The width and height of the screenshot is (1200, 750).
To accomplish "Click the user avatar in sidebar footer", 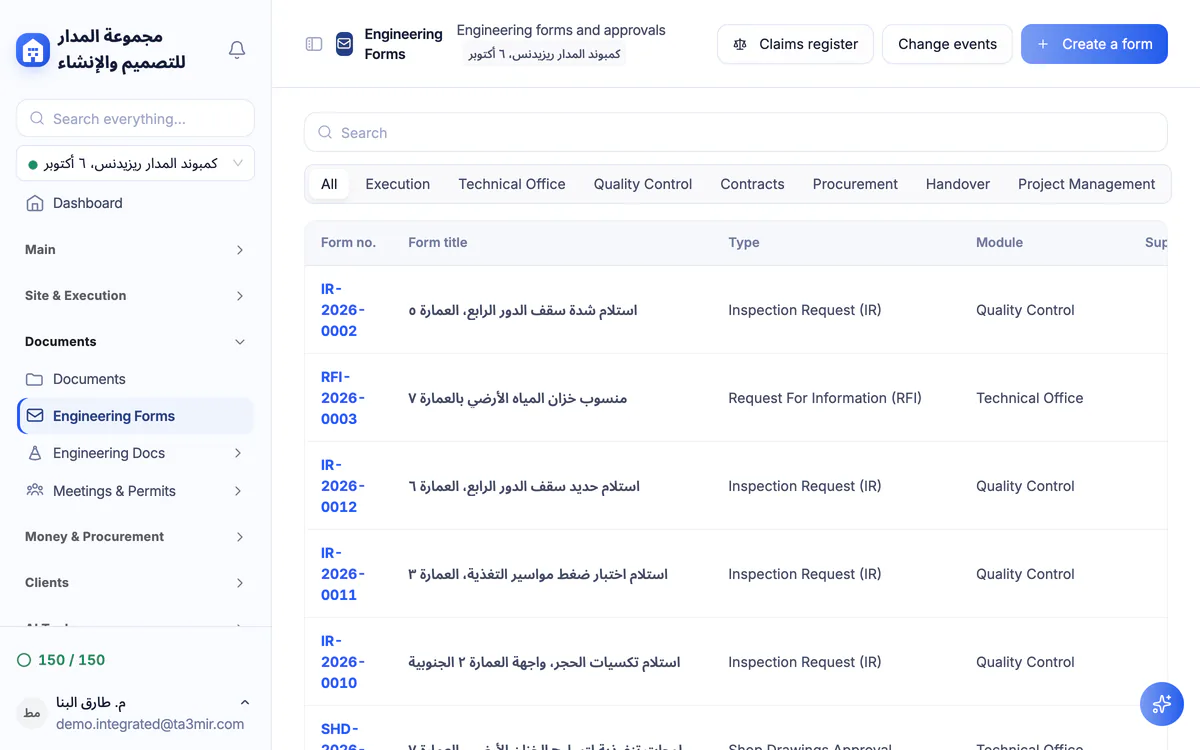I will click(x=32, y=713).
